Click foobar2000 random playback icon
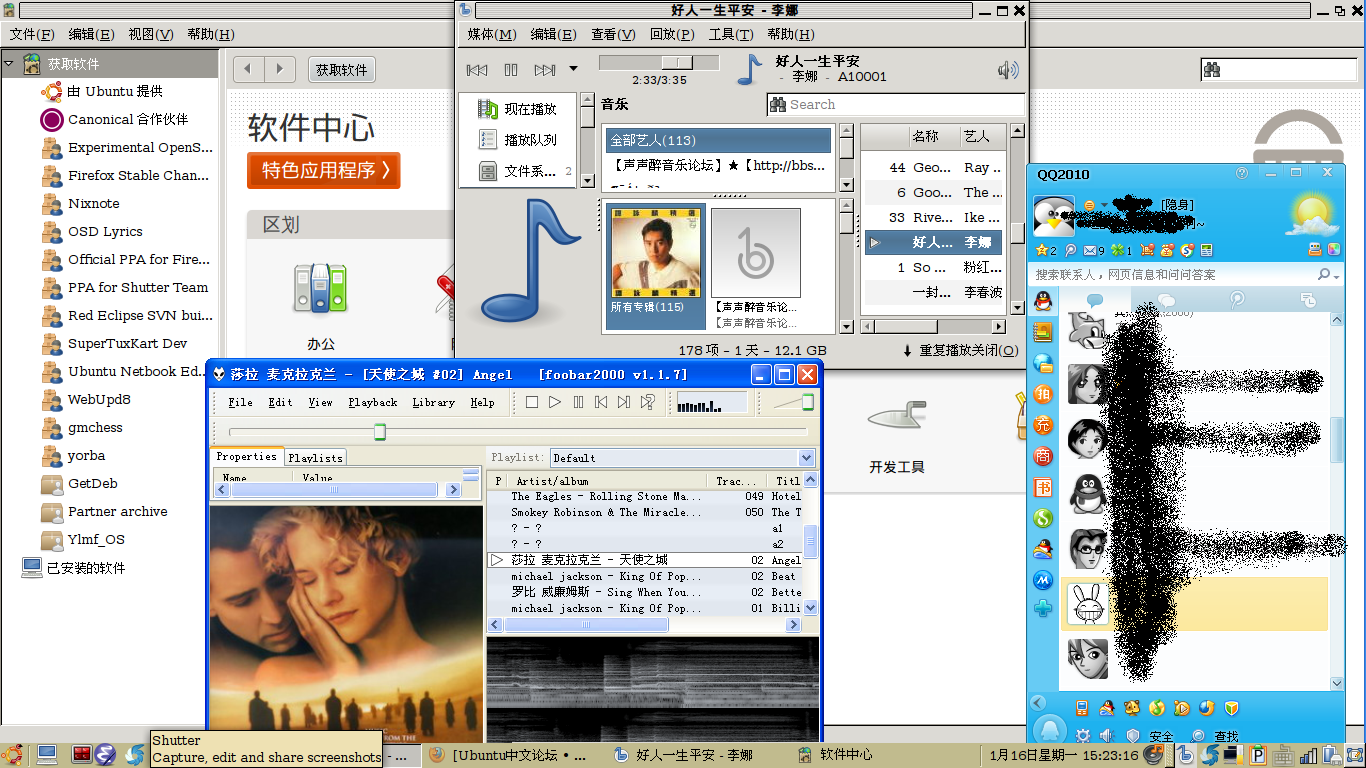Image resolution: width=1366 pixels, height=768 pixels. [x=648, y=402]
